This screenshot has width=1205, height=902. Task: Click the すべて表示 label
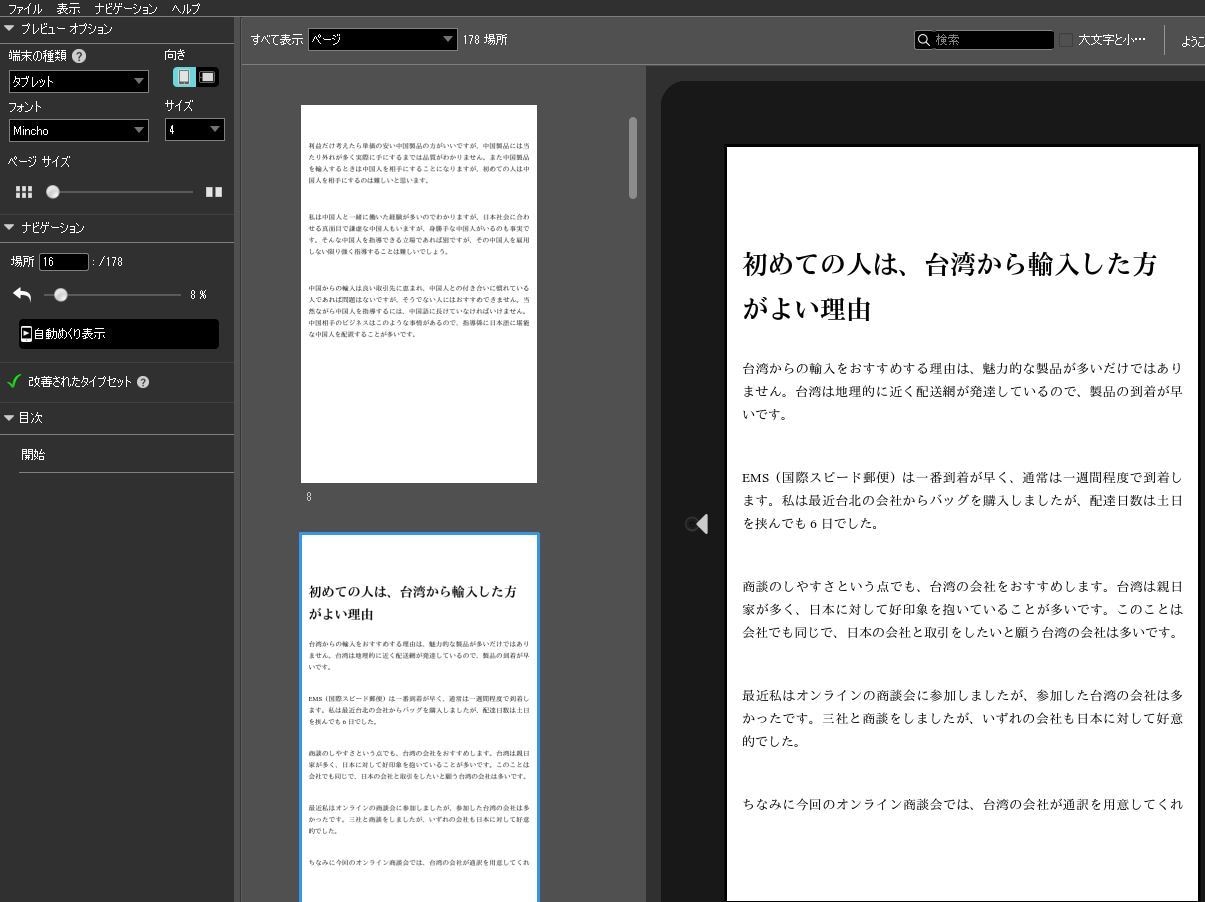click(x=277, y=39)
